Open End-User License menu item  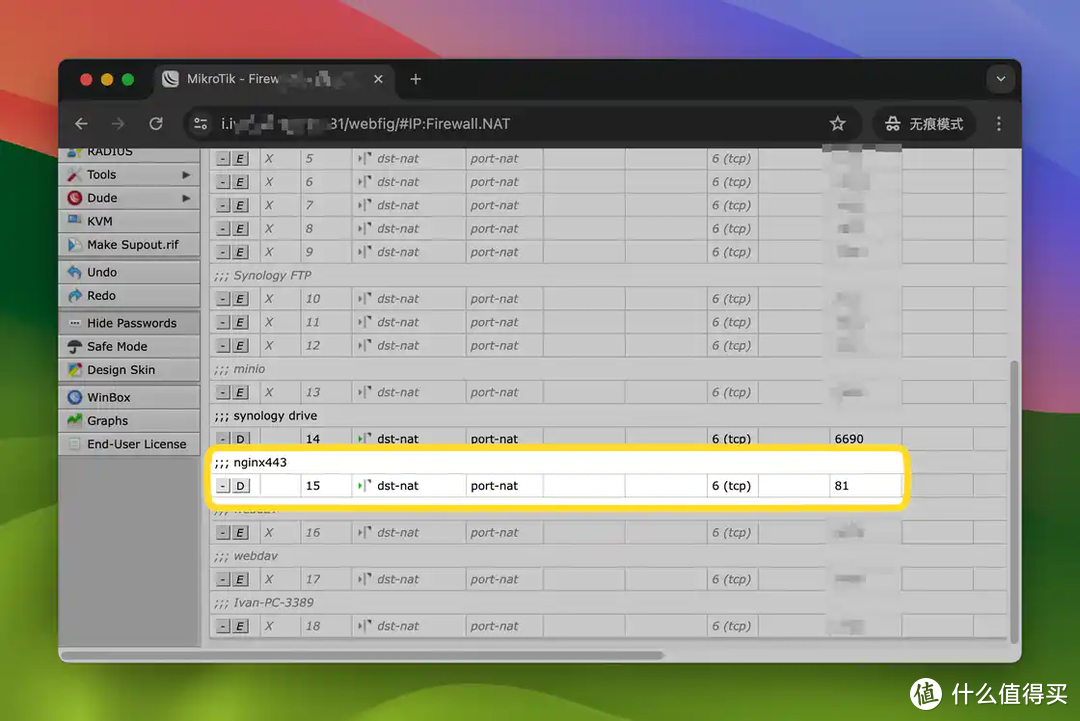tap(136, 444)
